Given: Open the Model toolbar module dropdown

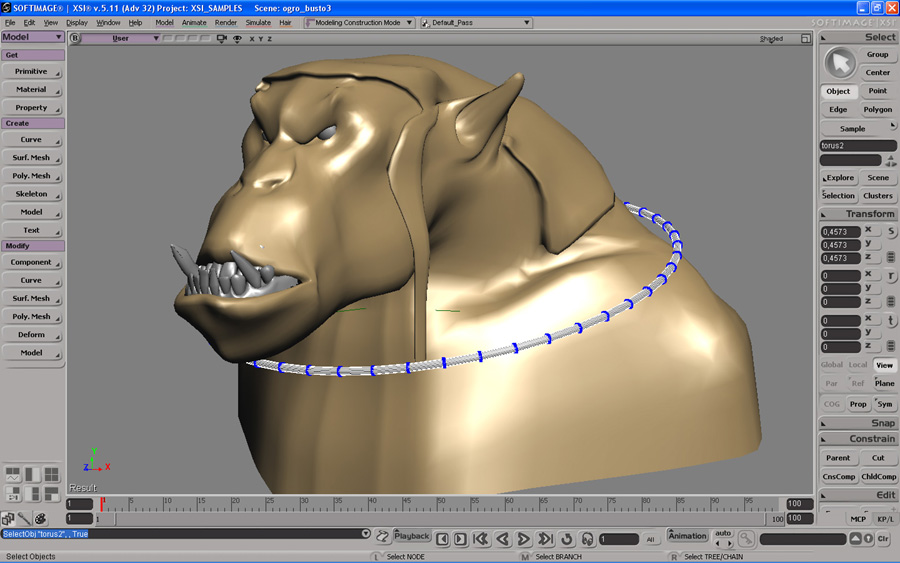Looking at the screenshot, I should [33, 37].
